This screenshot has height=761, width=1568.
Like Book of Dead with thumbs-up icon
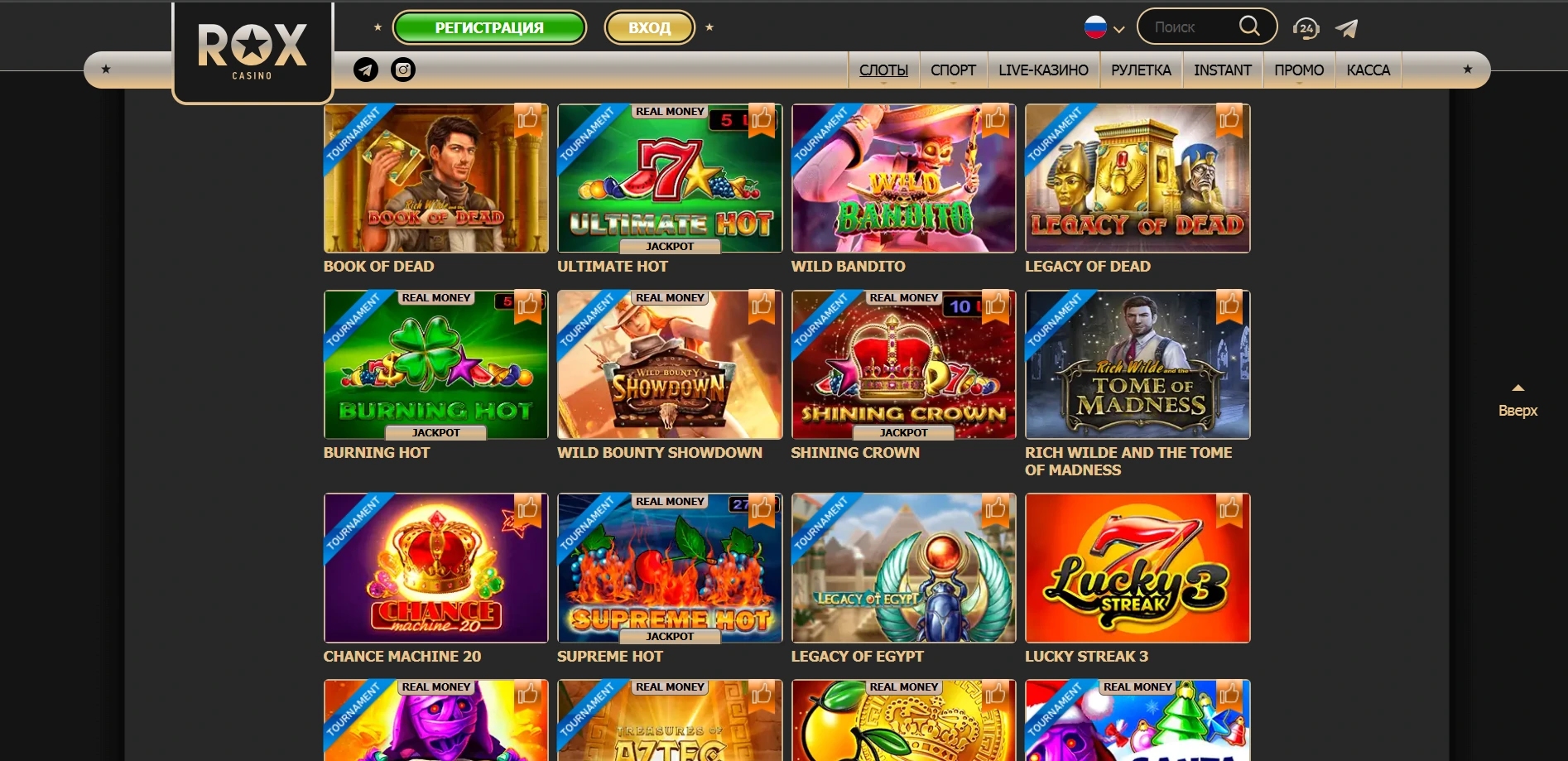tap(527, 120)
